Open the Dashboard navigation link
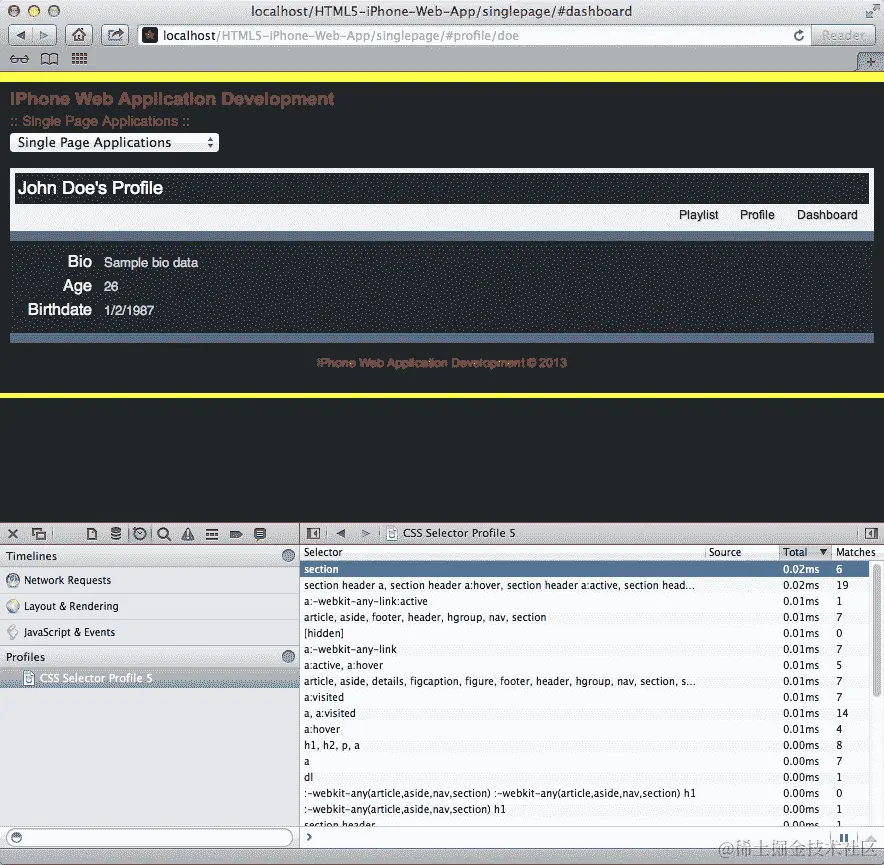 (827, 215)
